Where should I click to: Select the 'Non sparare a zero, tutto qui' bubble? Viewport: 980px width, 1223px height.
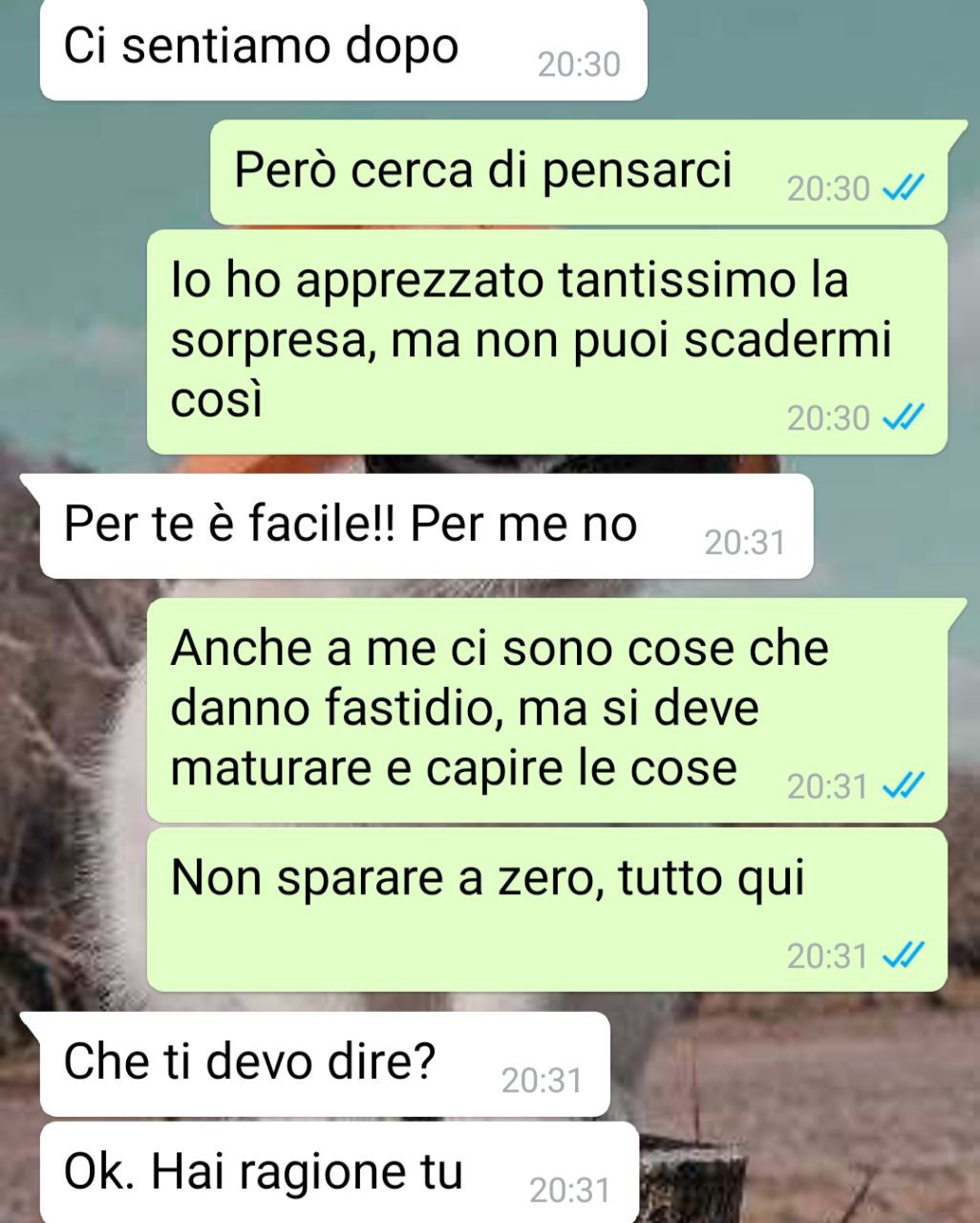(x=546, y=910)
